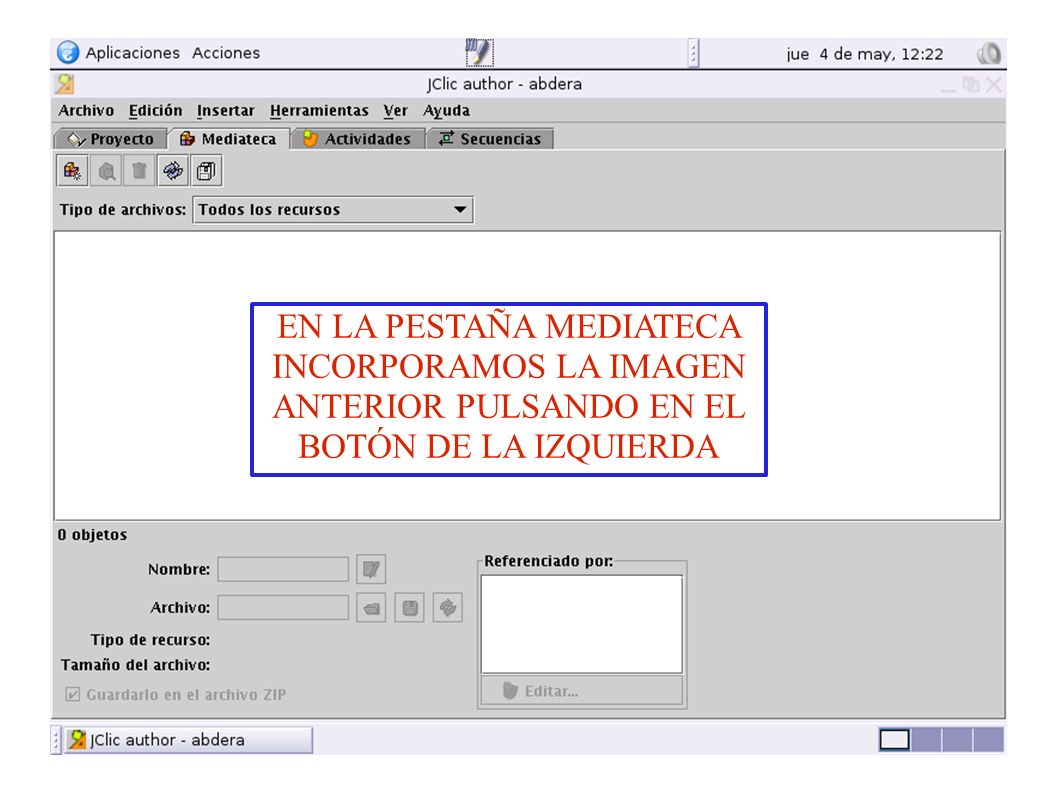Open the Insertar menu
1058x793 pixels.
[x=225, y=111]
